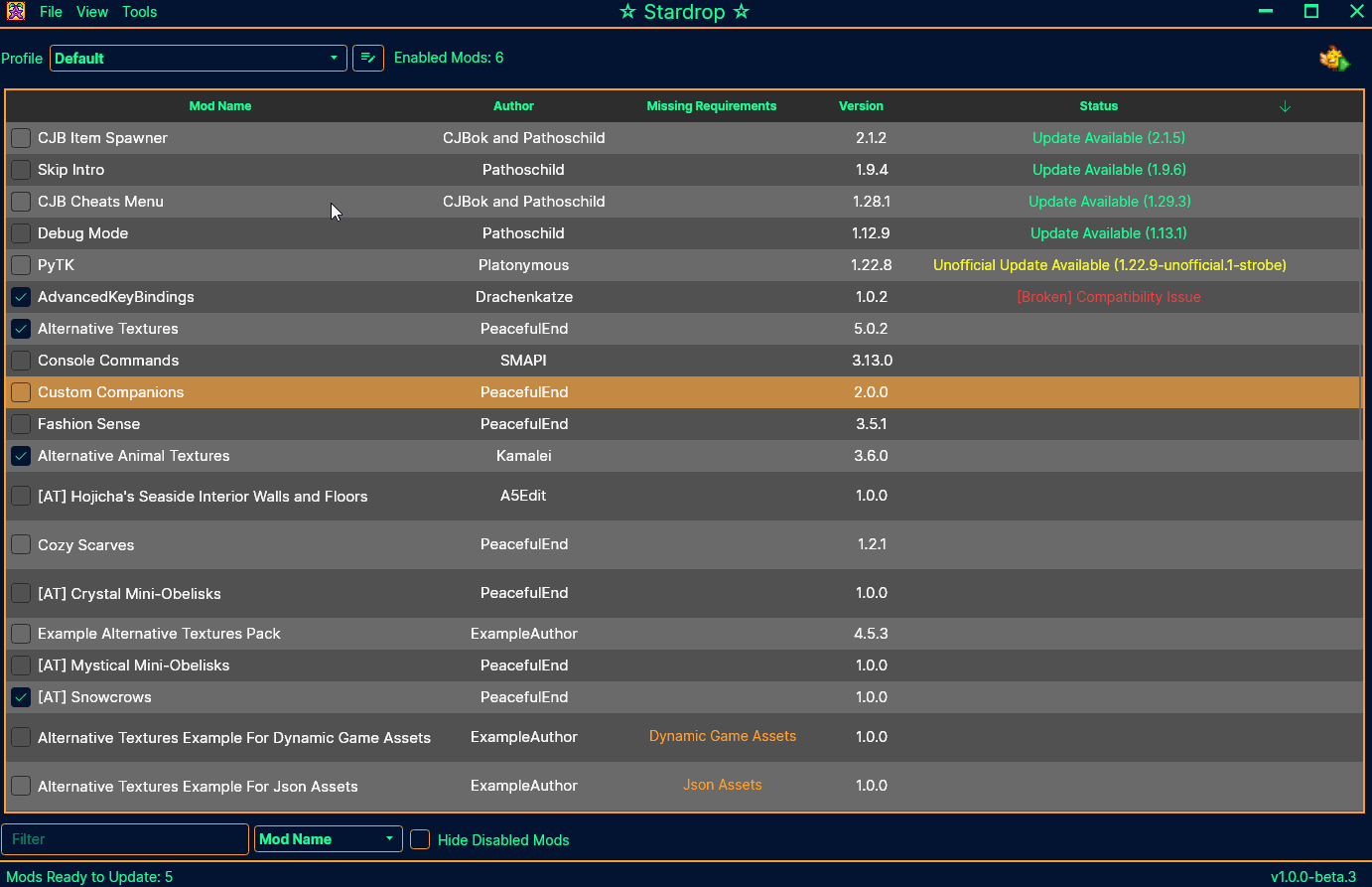Click the v1.0.0-beta.3 version label
Screen dimensions: 1372x887
point(1313,877)
